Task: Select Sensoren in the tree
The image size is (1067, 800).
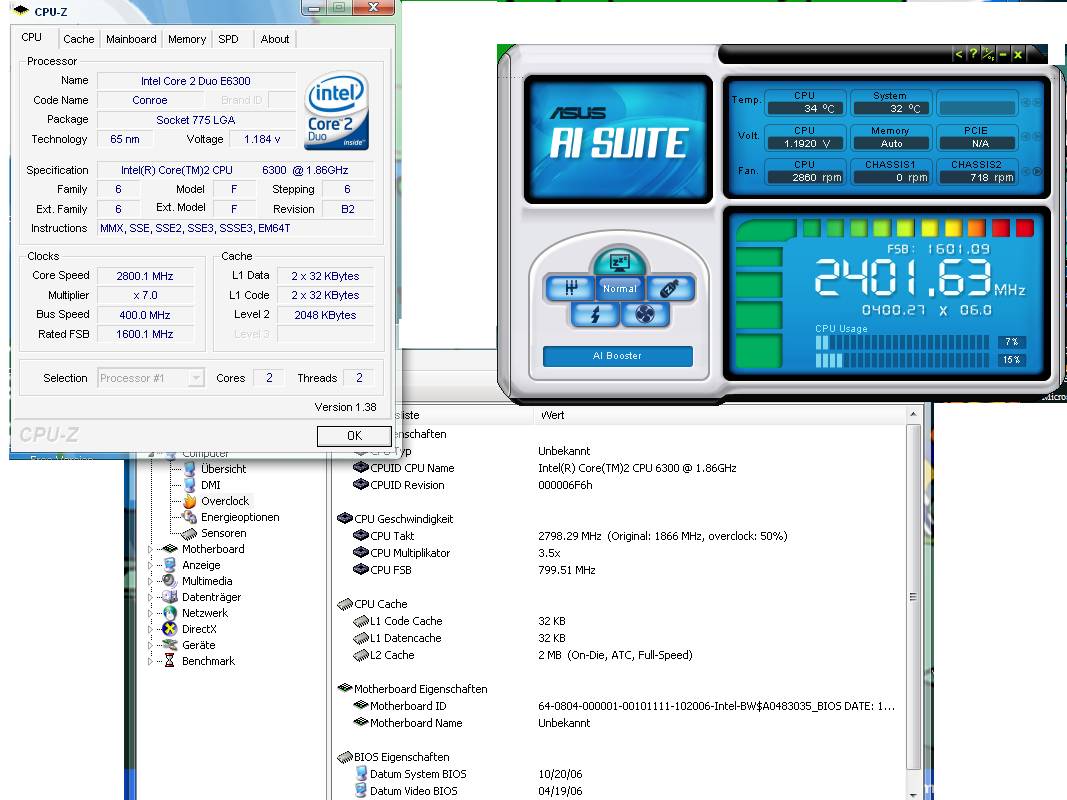Action: click(224, 533)
